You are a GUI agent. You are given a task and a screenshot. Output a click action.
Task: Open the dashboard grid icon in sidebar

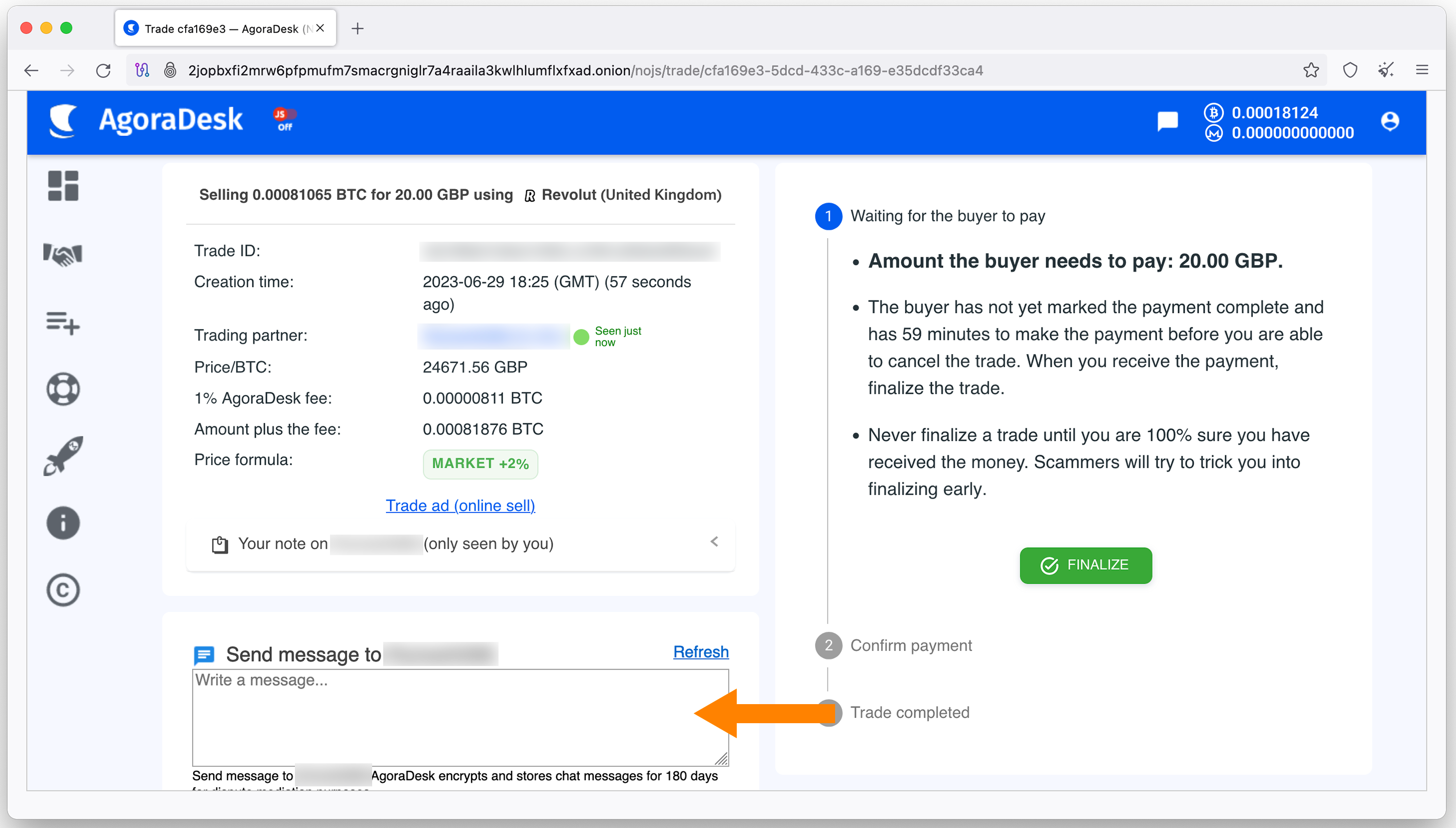63,186
